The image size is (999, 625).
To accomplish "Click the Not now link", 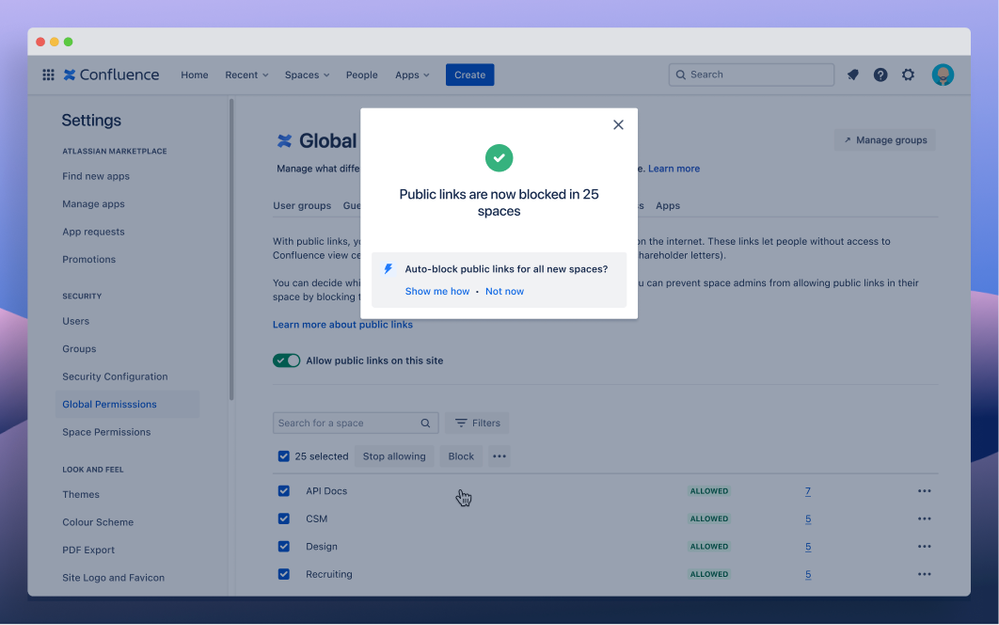I will coord(505,291).
